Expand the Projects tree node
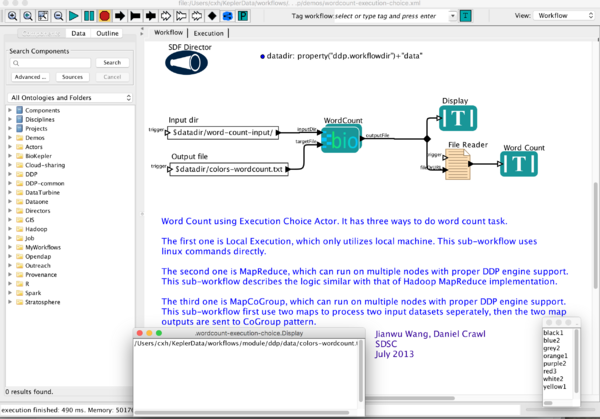The width and height of the screenshot is (600, 419). pyautogui.click(x=10, y=128)
